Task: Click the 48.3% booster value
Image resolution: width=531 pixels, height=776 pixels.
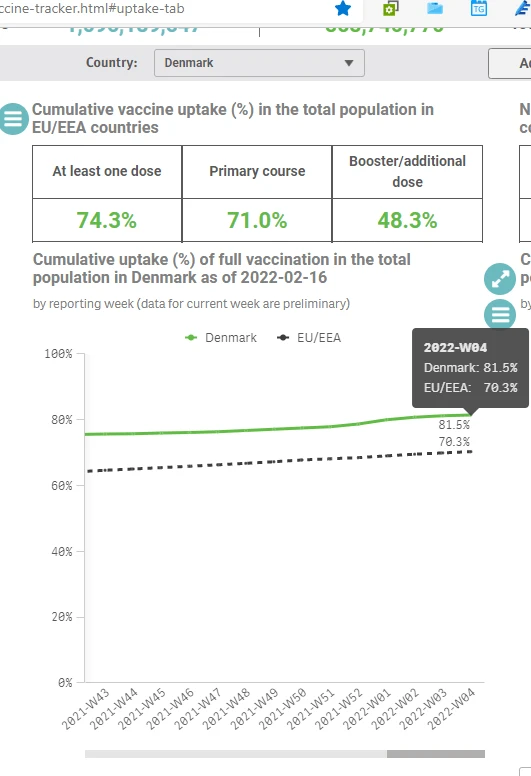Action: coord(407,220)
